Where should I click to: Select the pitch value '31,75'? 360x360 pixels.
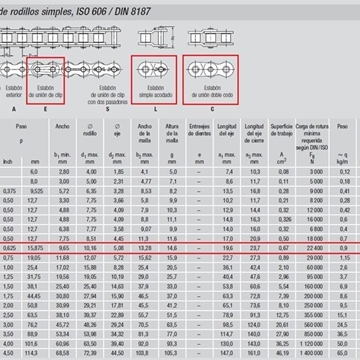click(x=36, y=277)
